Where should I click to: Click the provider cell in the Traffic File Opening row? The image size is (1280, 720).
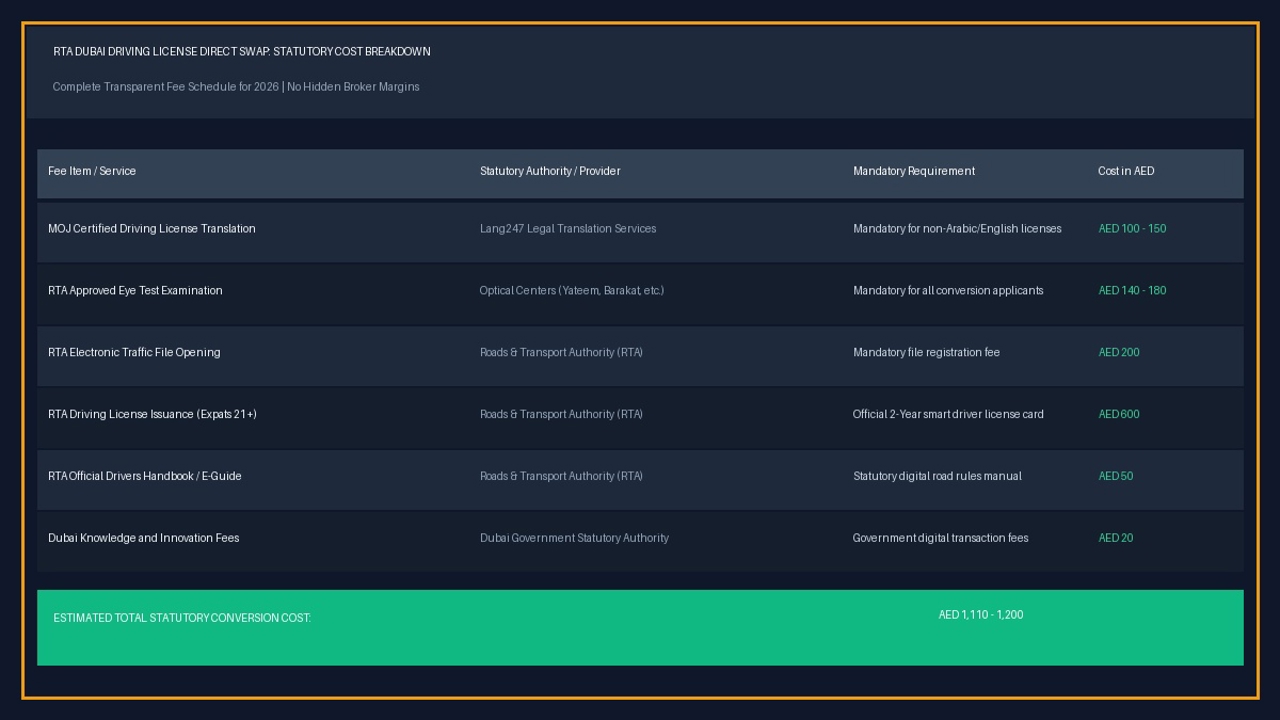561,353
